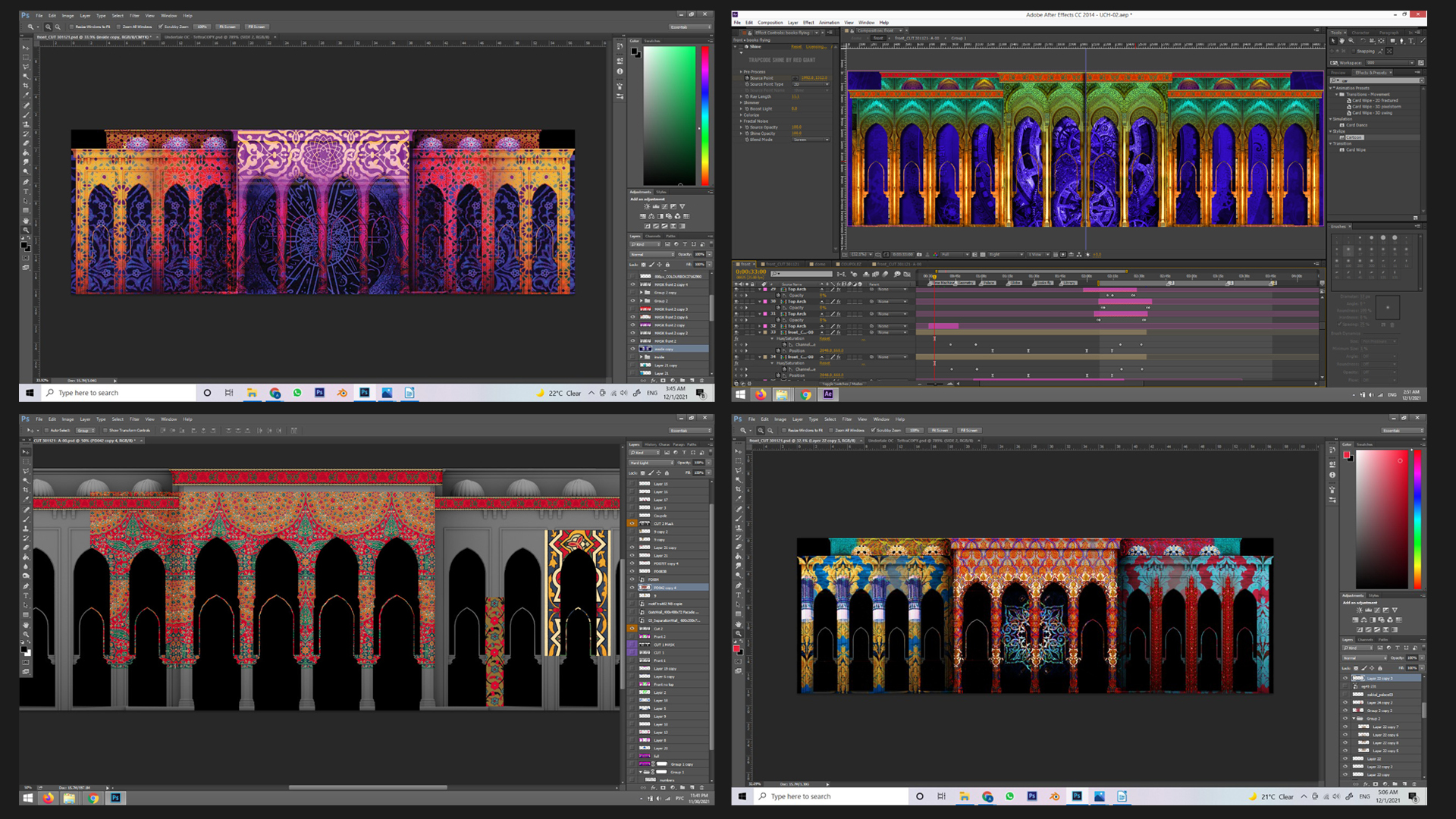
Task: Select the Type tool in After Effects Tools panel
Action: tap(1410, 41)
